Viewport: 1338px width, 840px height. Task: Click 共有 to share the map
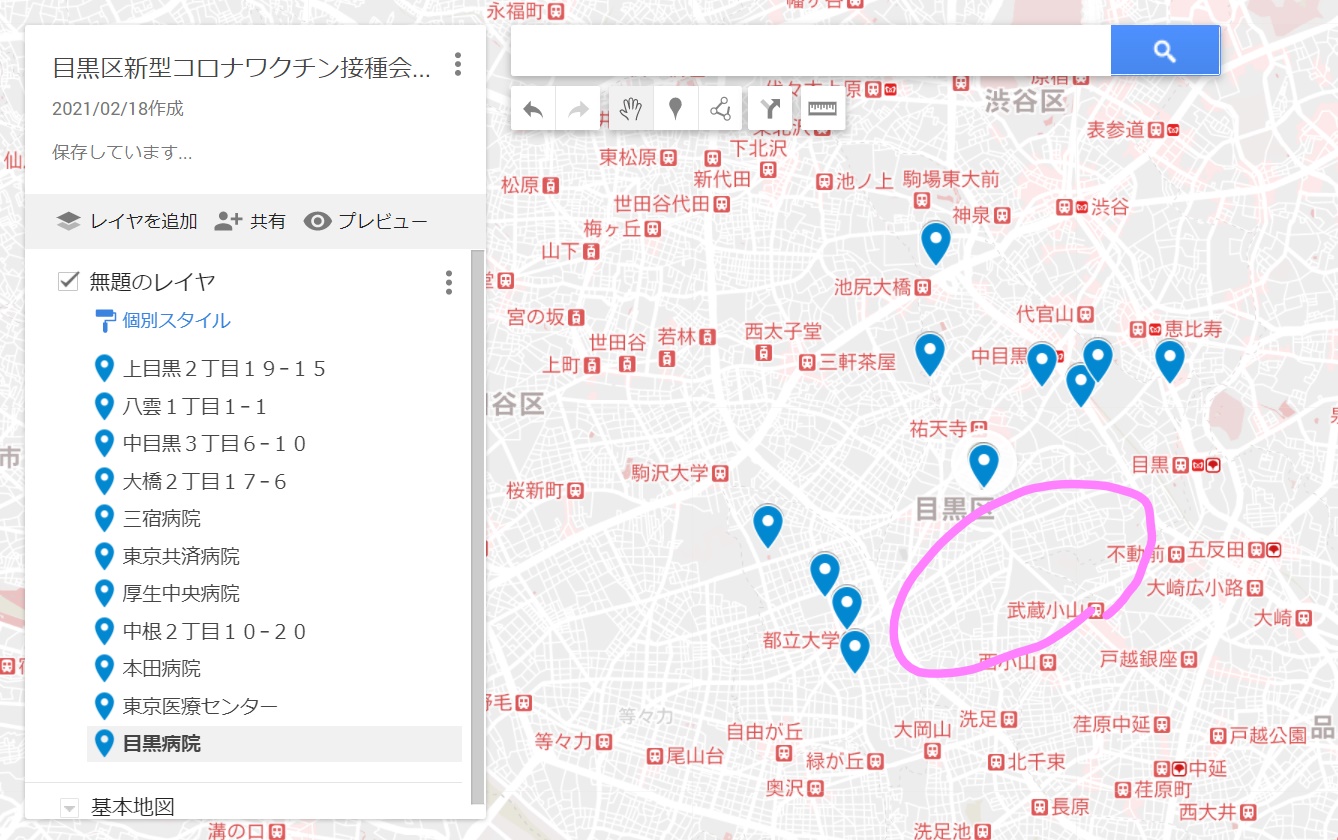click(250, 222)
